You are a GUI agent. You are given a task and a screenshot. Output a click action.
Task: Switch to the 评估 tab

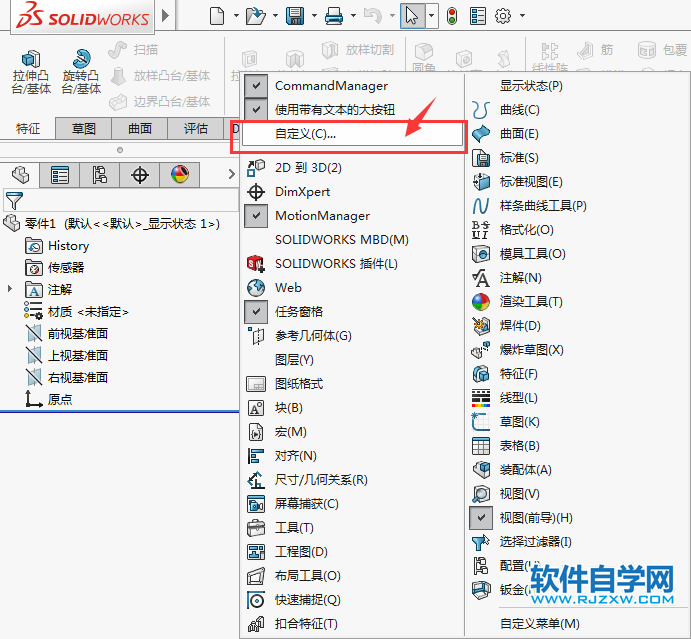(x=196, y=129)
